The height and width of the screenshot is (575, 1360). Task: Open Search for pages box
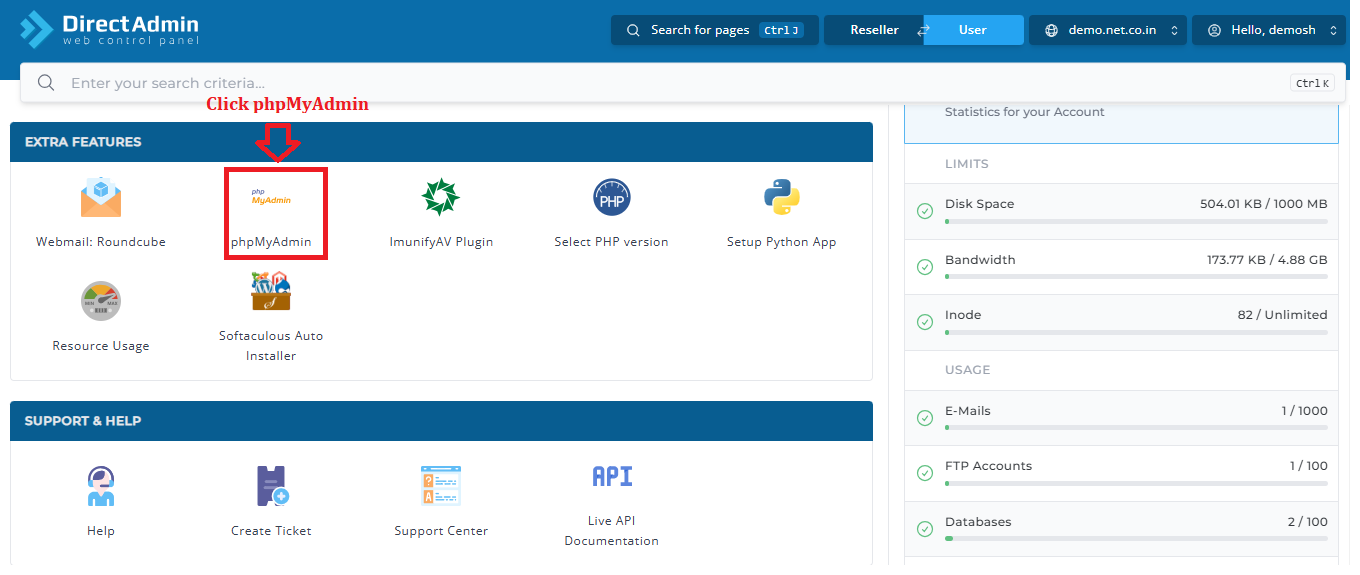click(x=715, y=30)
